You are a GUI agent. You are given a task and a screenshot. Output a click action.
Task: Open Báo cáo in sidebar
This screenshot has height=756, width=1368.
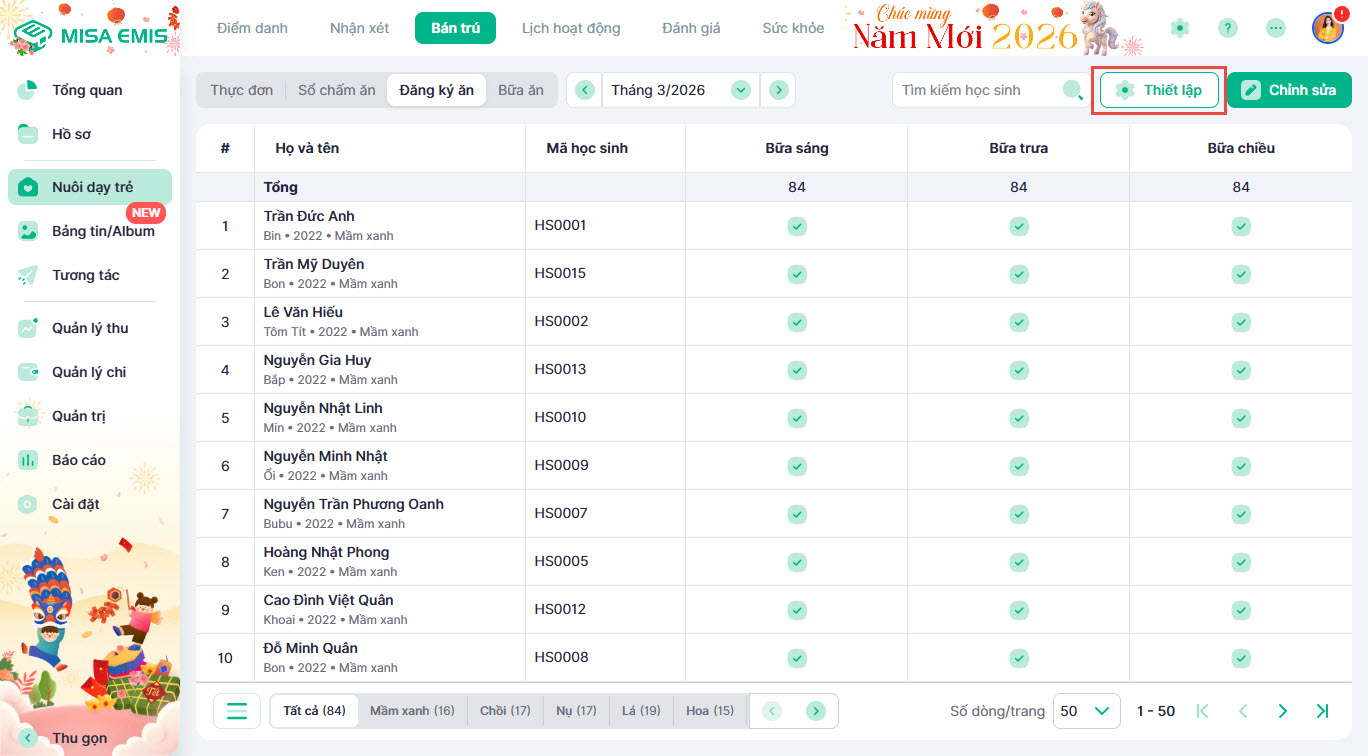pyautogui.click(x=79, y=460)
